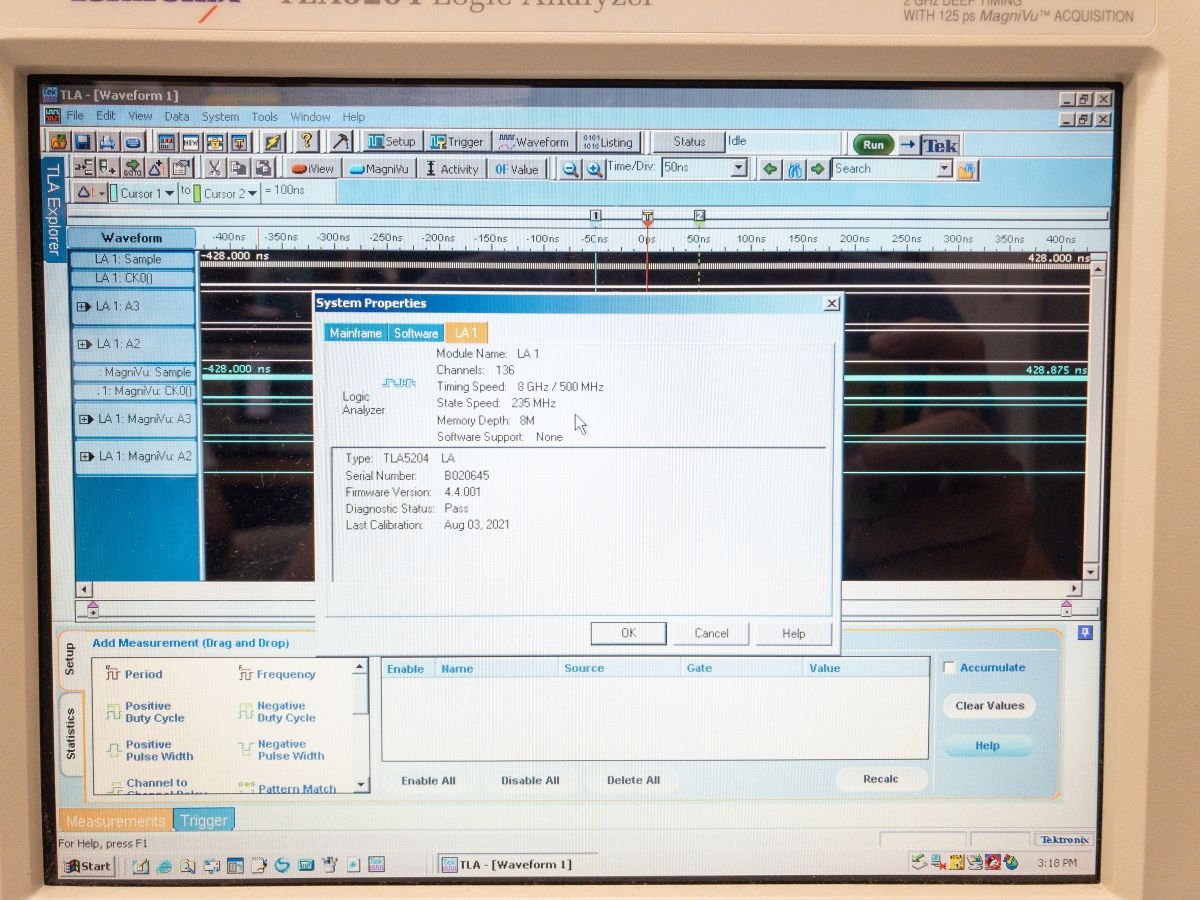
Task: Switch to the Trigger bottom tab
Action: 204,820
